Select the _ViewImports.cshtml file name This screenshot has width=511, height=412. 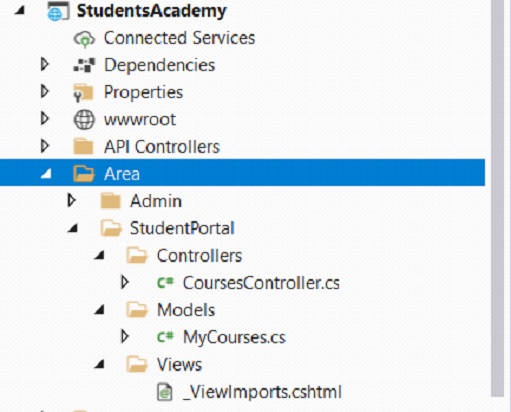pos(262,392)
